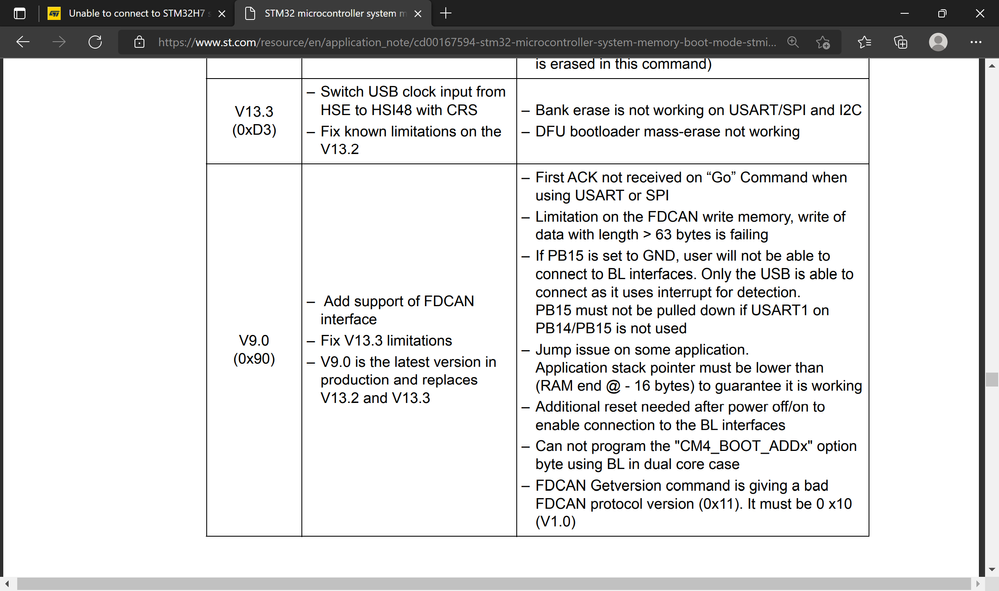Viewport: 999px width, 591px height.
Task: Open Settings and more menu
Action: click(x=975, y=42)
